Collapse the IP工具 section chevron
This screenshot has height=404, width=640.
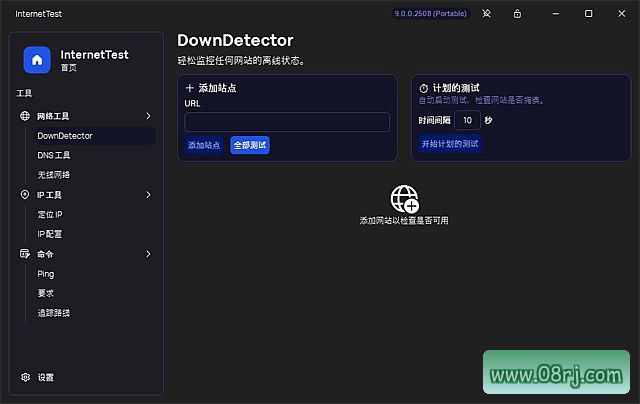[148, 195]
